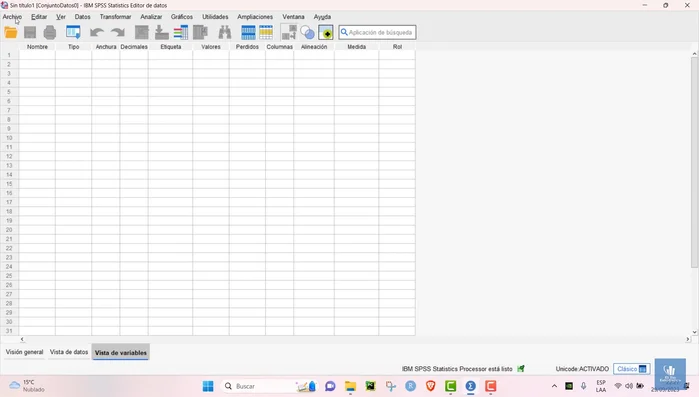Open the weather widget showing 15°C
The height and width of the screenshot is (397, 699).
point(27,386)
